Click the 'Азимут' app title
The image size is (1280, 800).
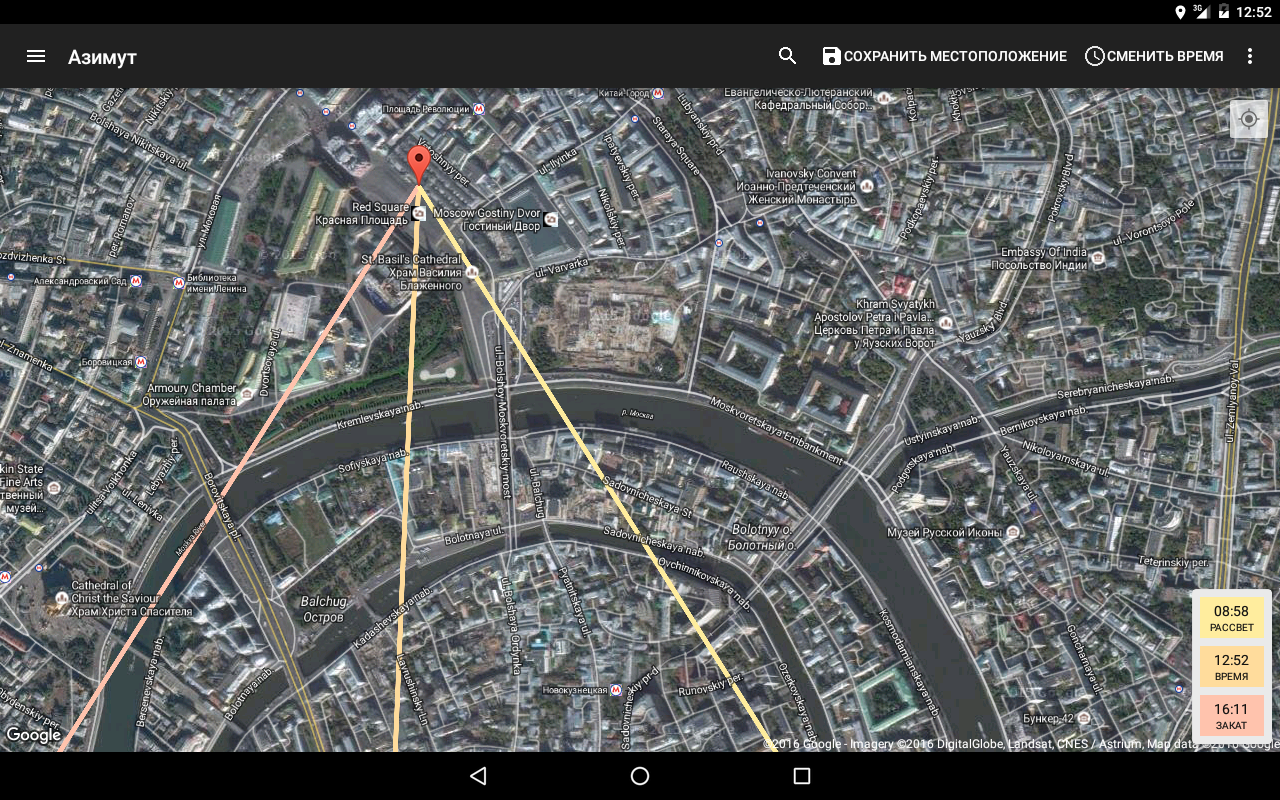click(102, 57)
